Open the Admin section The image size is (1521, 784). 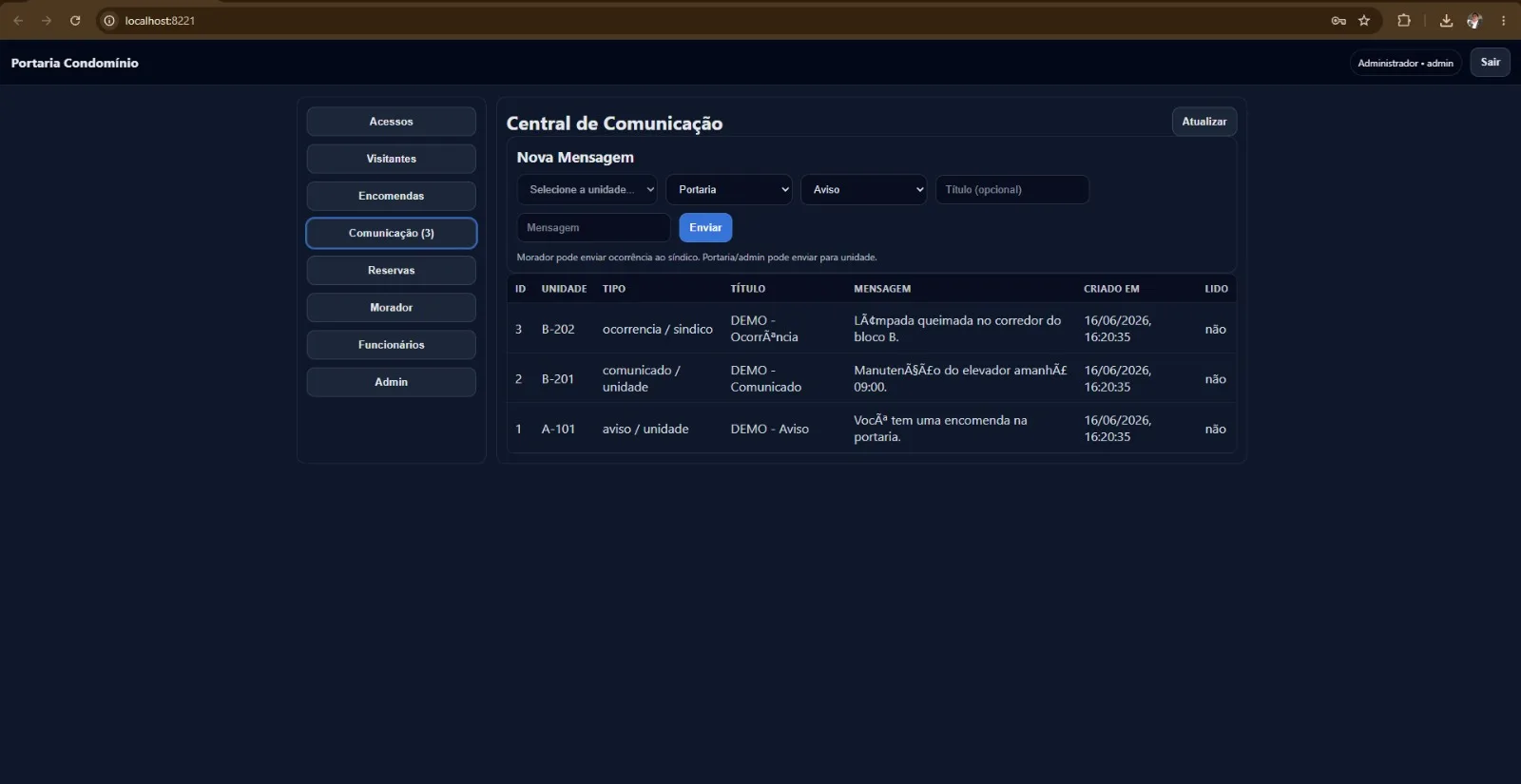pyautogui.click(x=391, y=381)
